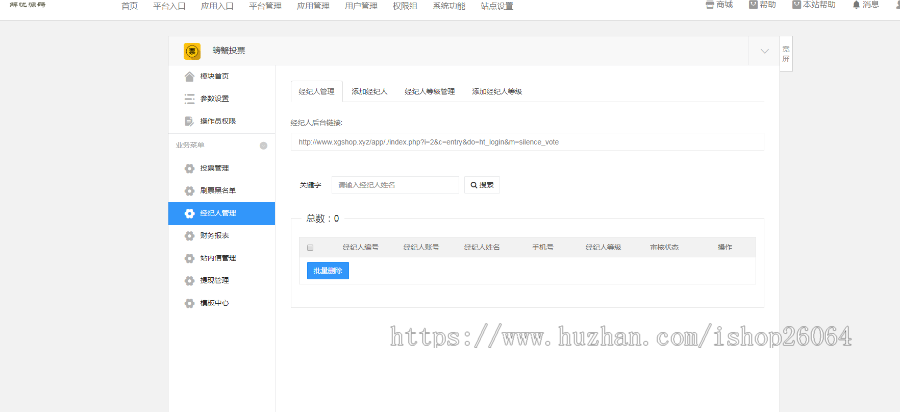The width and height of the screenshot is (900, 412).
Task: Expand the chevron dropdown at module header right
Action: coord(765,51)
